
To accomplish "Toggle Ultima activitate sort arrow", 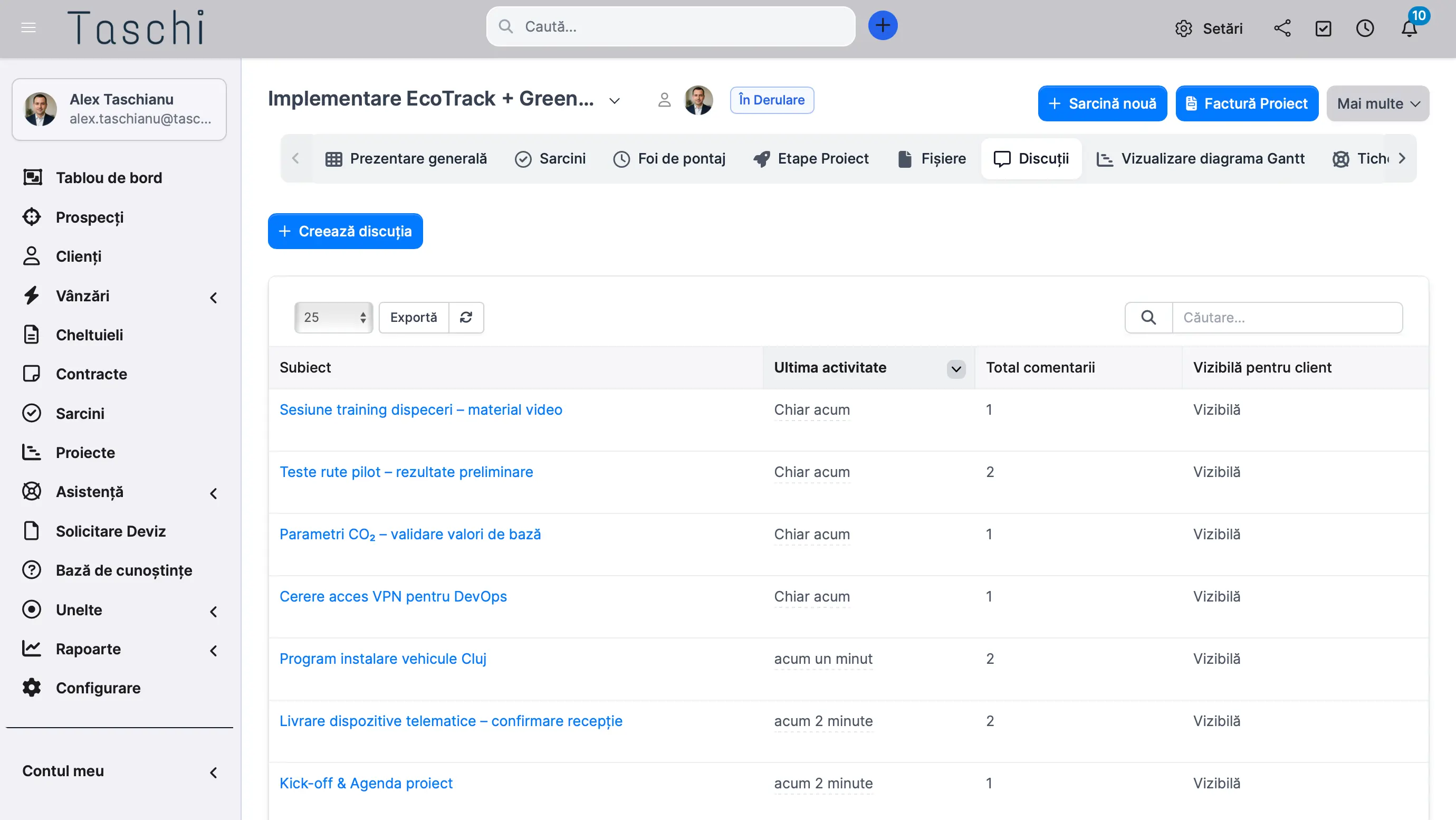I will 956,369.
